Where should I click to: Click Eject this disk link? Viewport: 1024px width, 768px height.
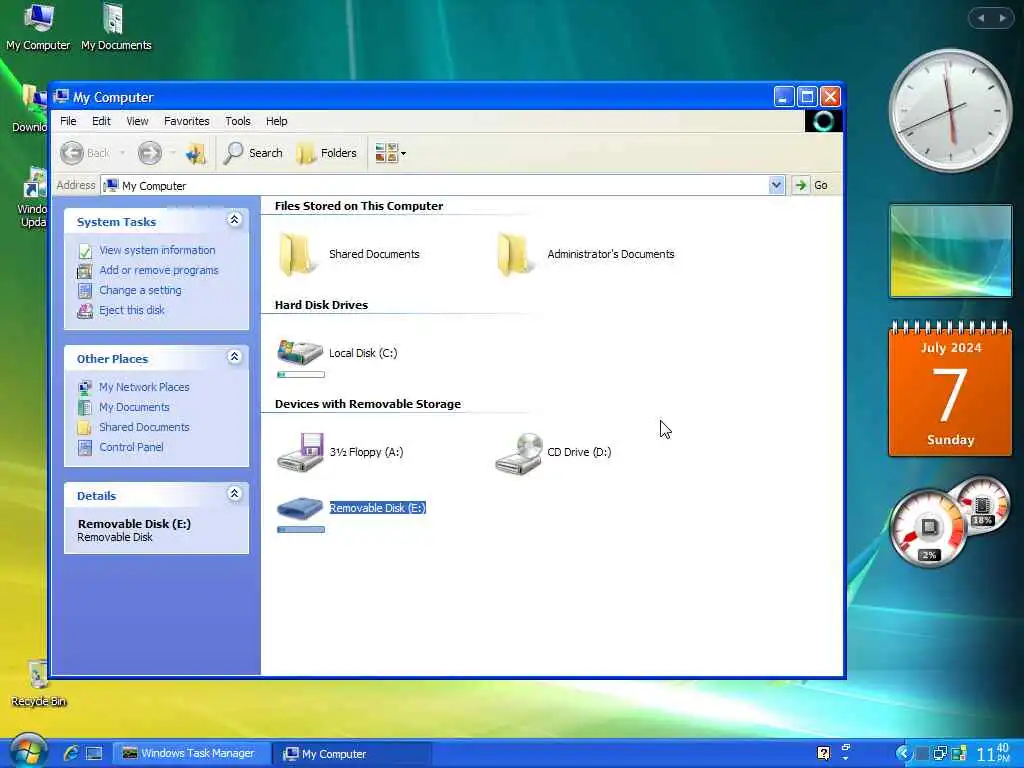[x=132, y=310]
